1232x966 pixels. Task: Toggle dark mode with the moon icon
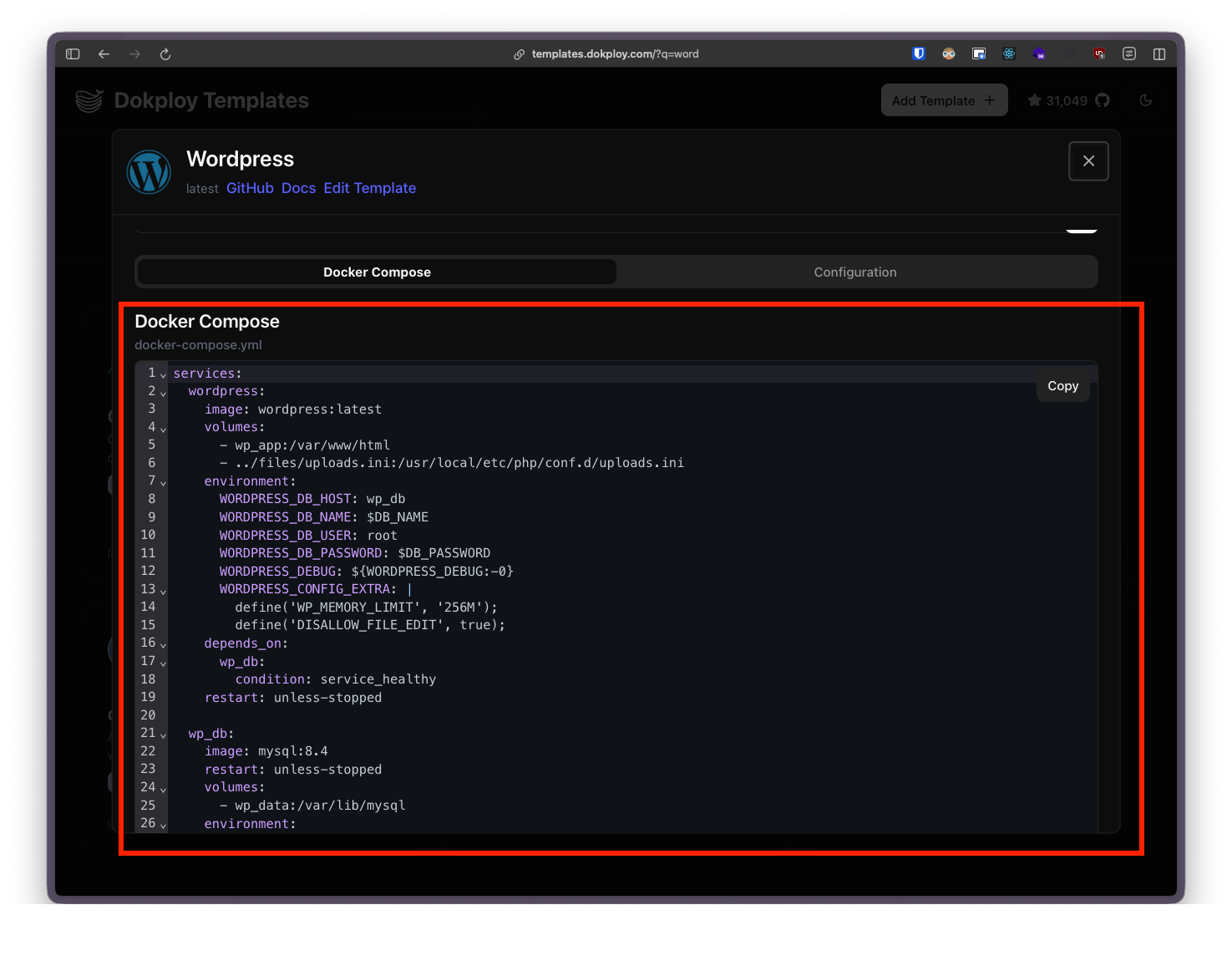tap(1146, 100)
